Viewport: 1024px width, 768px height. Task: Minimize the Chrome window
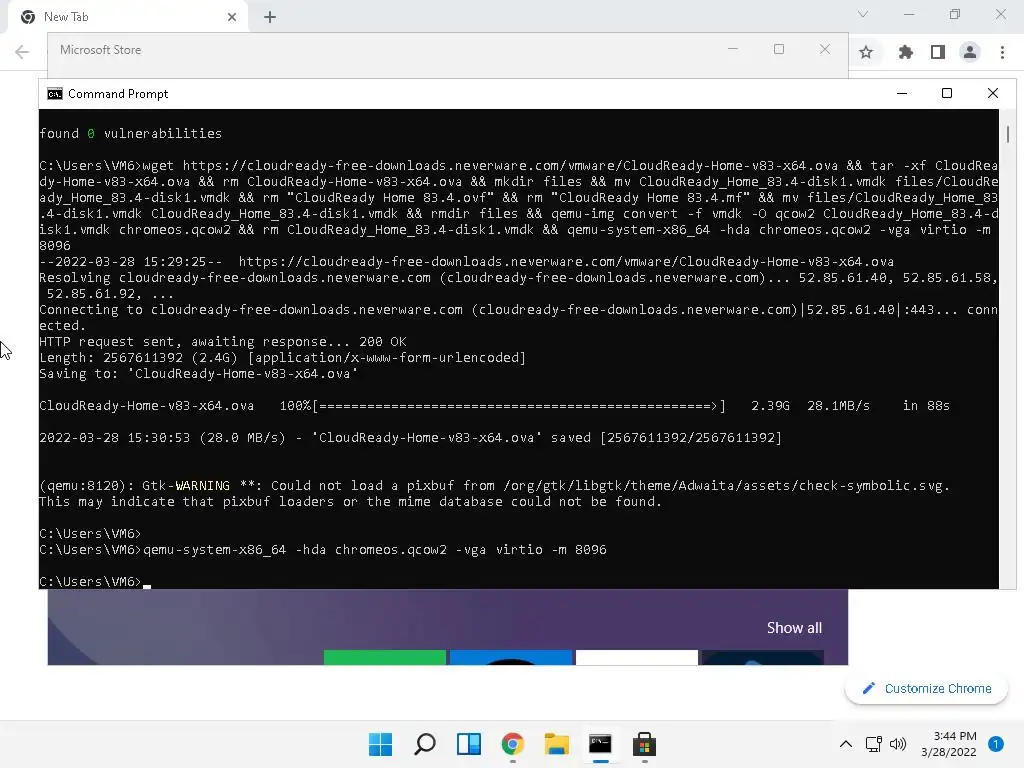pyautogui.click(x=909, y=14)
